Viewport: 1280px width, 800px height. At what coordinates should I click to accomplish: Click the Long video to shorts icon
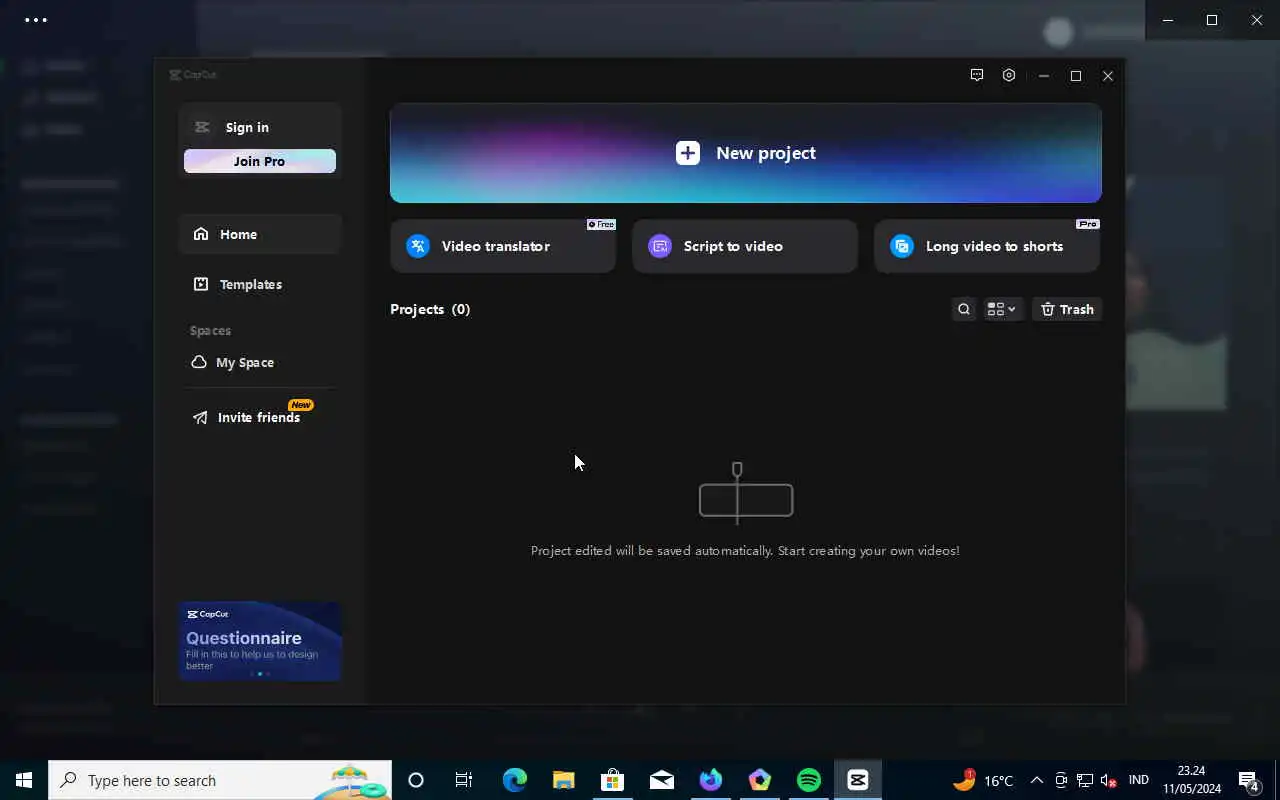[x=902, y=246]
